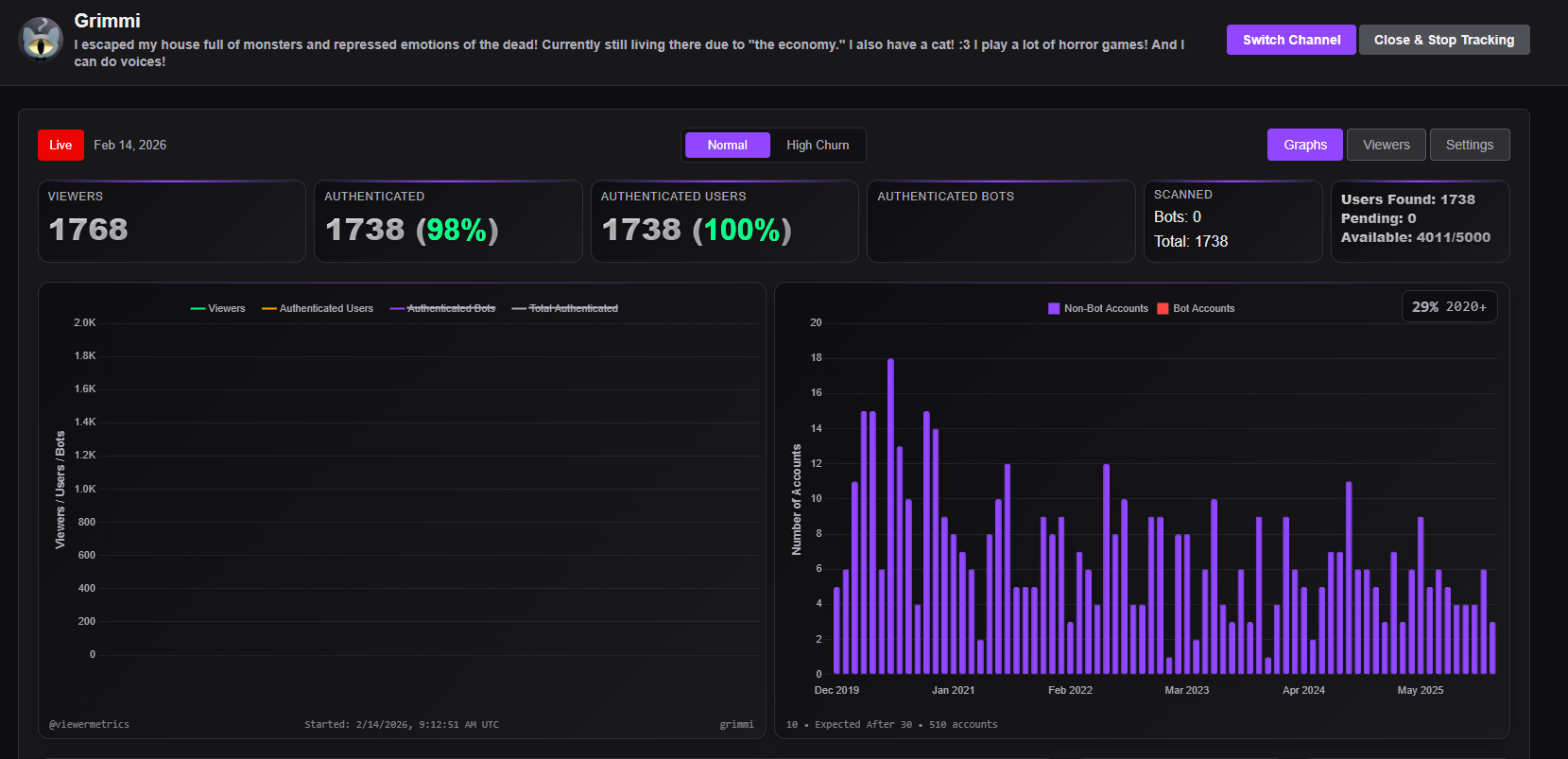Select the Normal mode toggle
This screenshot has width=1568, height=759.
click(x=727, y=145)
